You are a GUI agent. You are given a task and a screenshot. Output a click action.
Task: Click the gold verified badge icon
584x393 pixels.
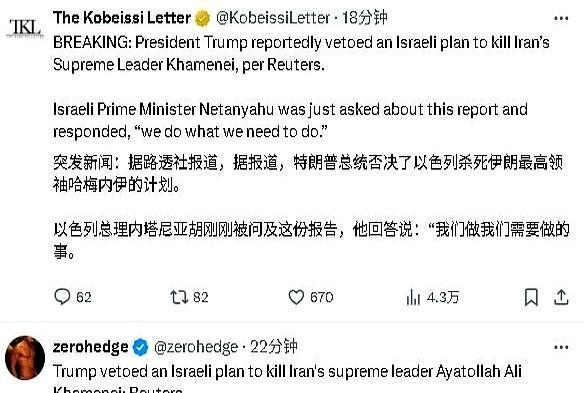[x=203, y=18]
